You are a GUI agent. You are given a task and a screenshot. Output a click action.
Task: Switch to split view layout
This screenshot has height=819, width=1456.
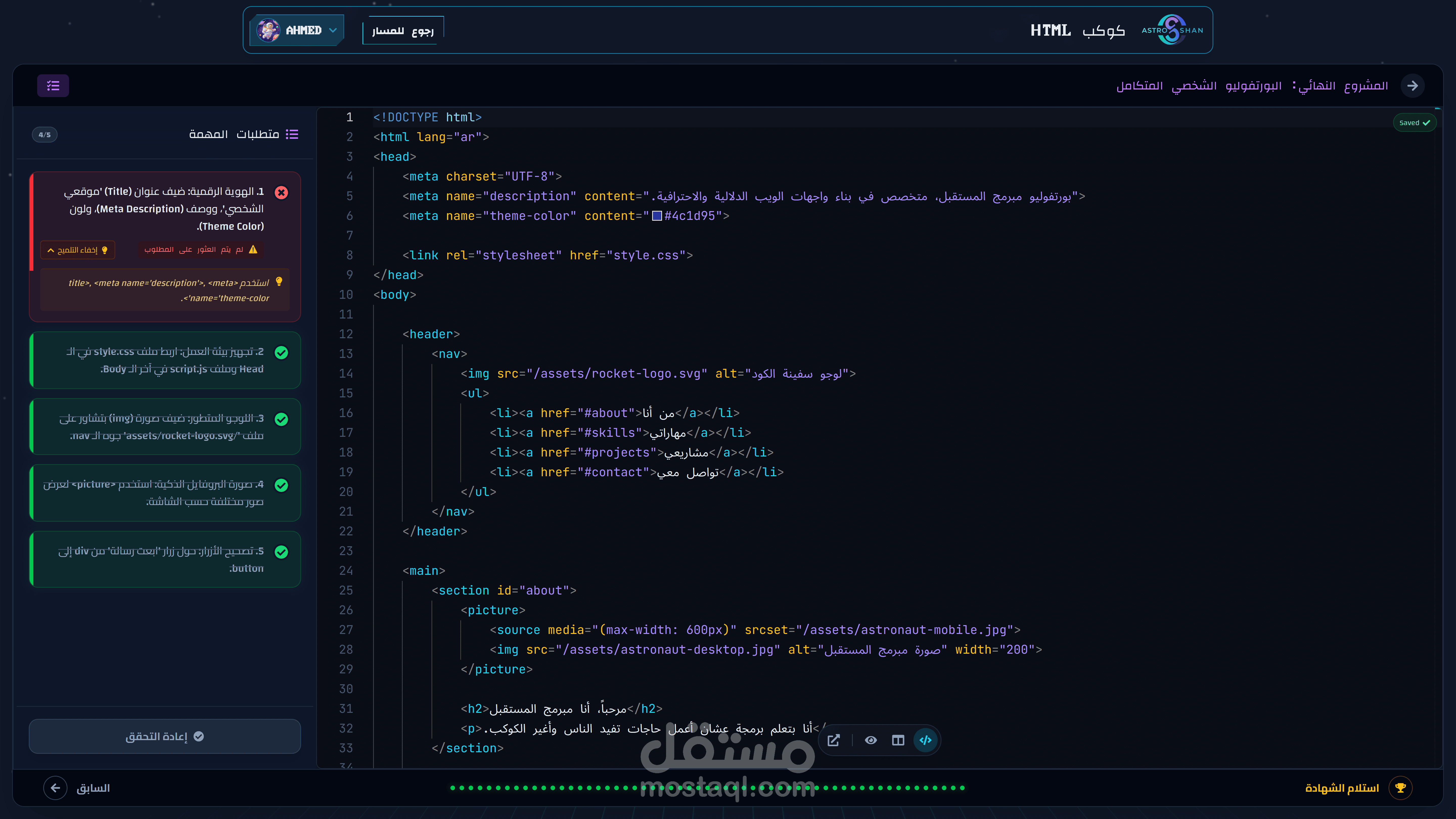[898, 740]
